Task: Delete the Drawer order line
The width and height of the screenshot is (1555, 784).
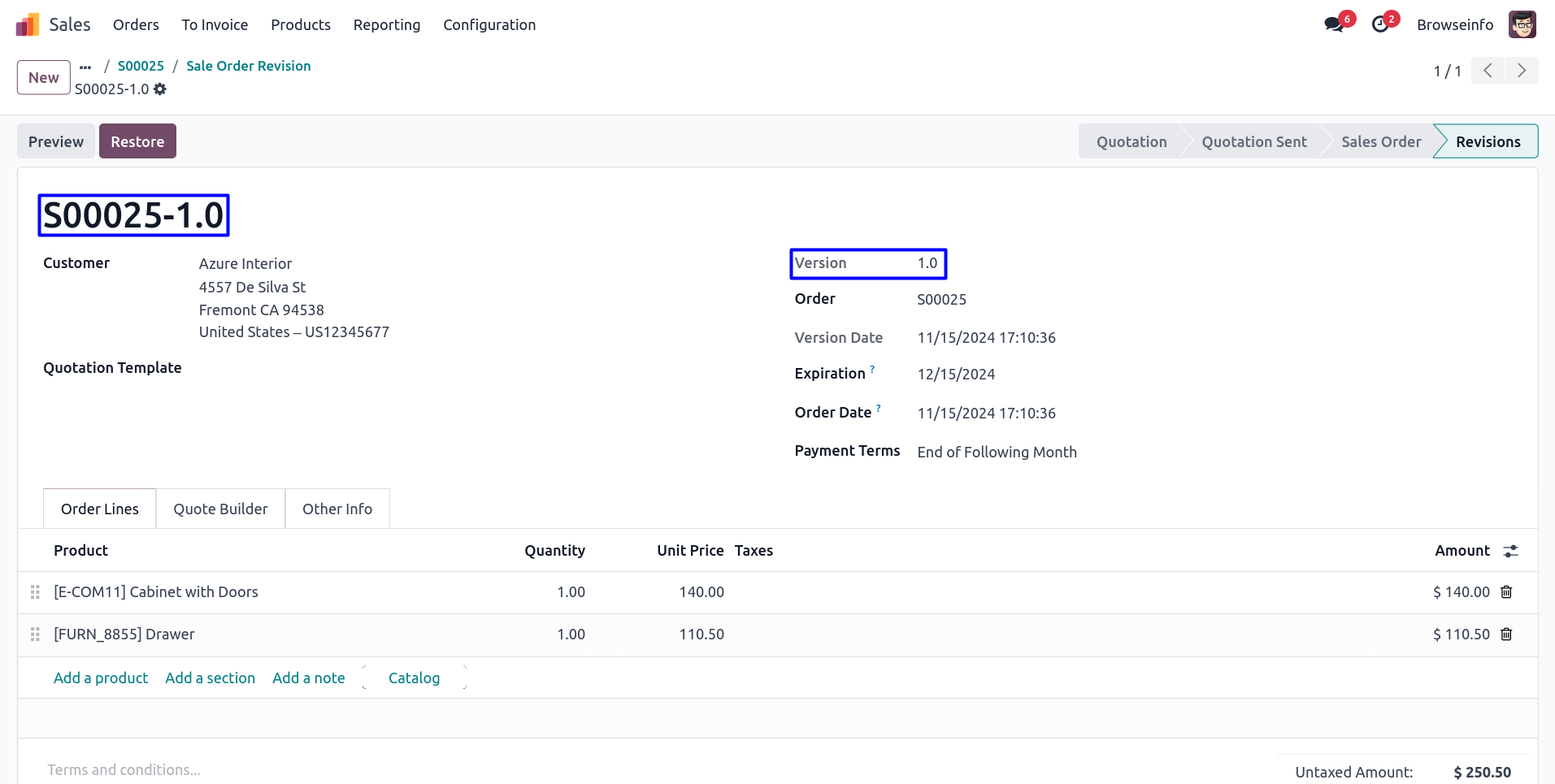Action: tap(1506, 635)
